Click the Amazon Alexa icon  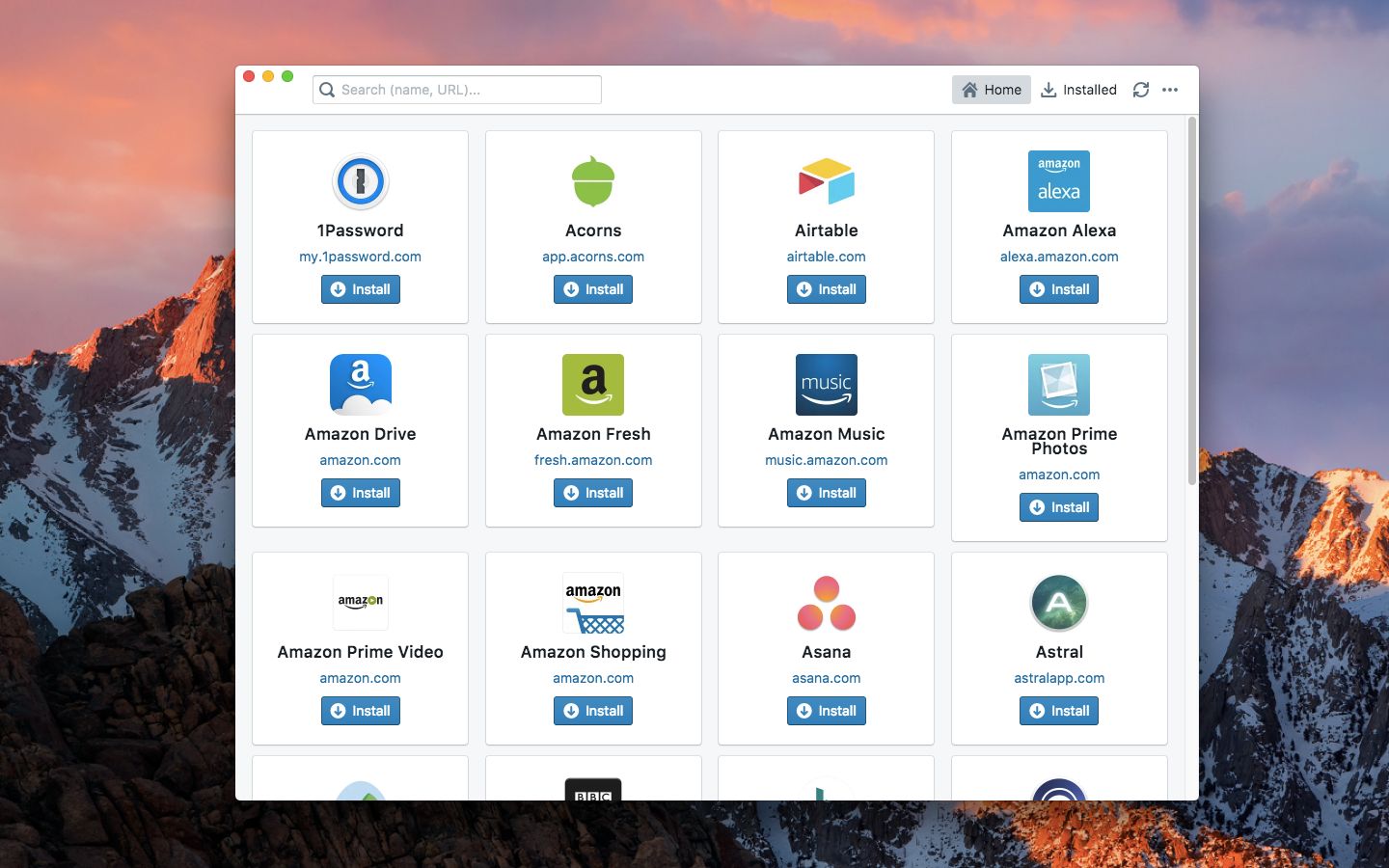[x=1059, y=181]
